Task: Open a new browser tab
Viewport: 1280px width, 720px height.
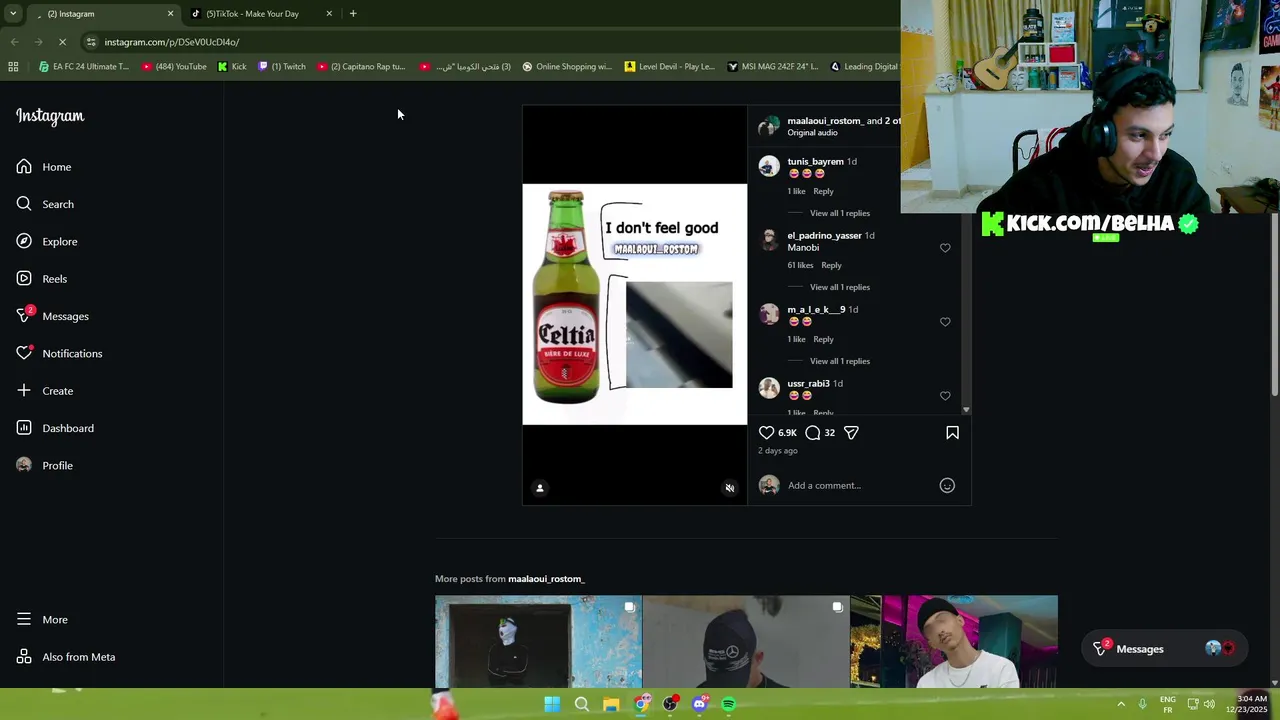Action: tap(353, 14)
